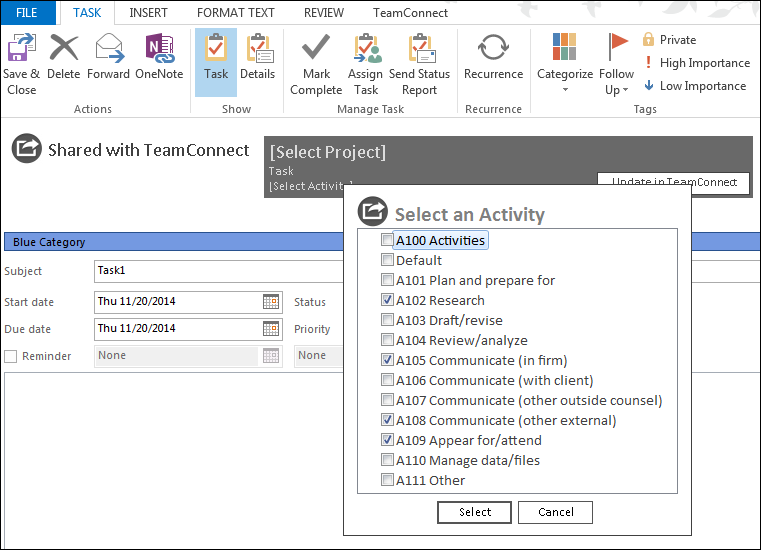This screenshot has width=761, height=550.
Task: Open the Start date calendar picker
Action: (x=271, y=302)
